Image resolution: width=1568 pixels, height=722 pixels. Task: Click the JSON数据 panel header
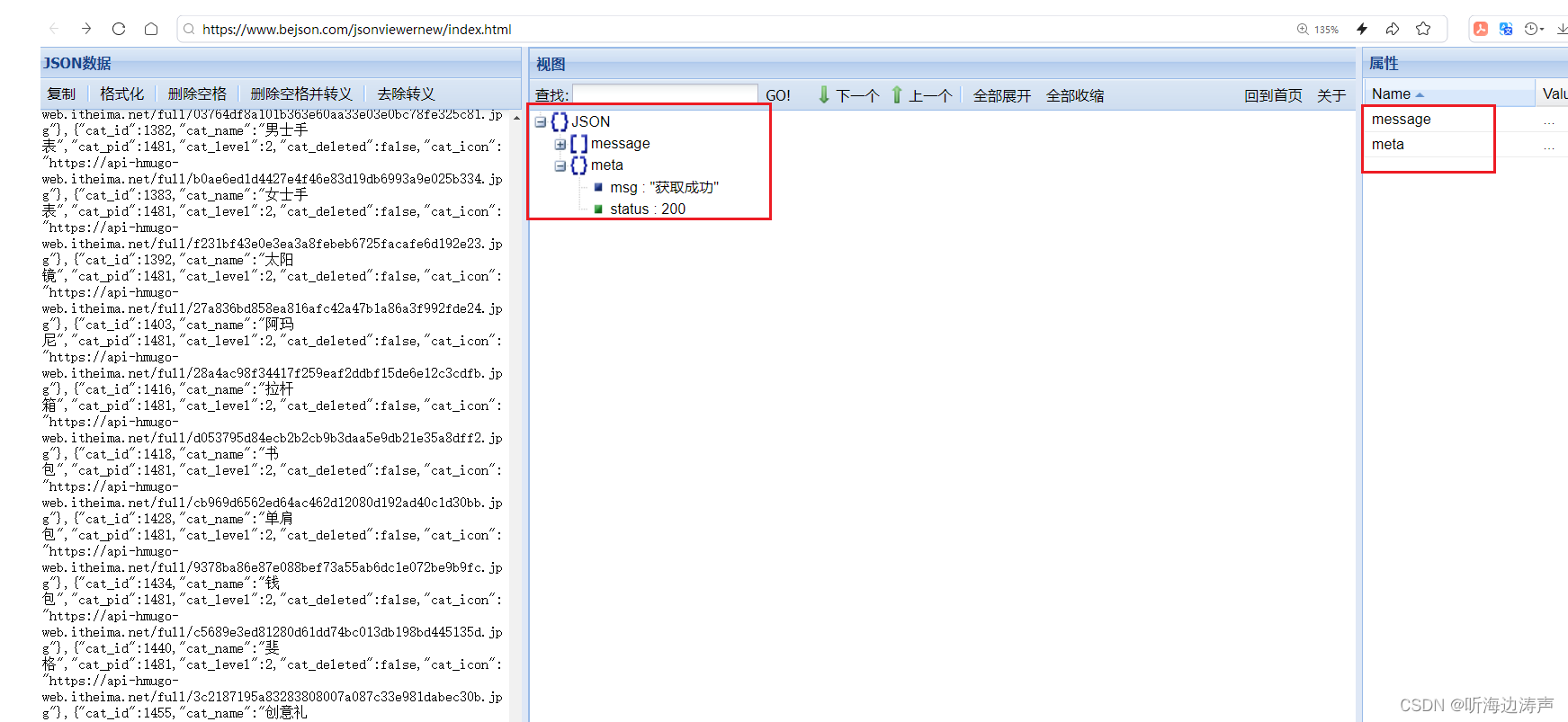pos(281,63)
